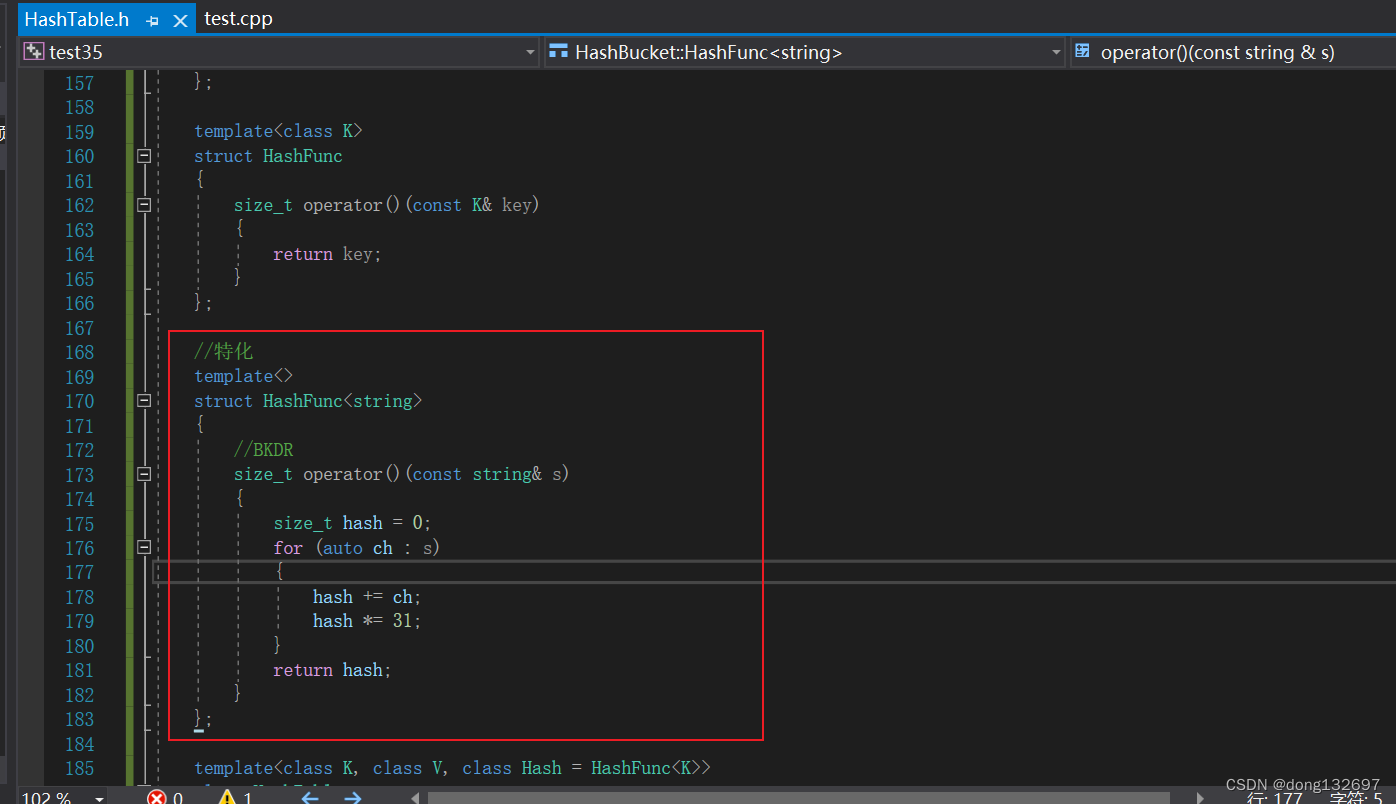Click 'hash += ch;' on line 178

[x=367, y=597]
